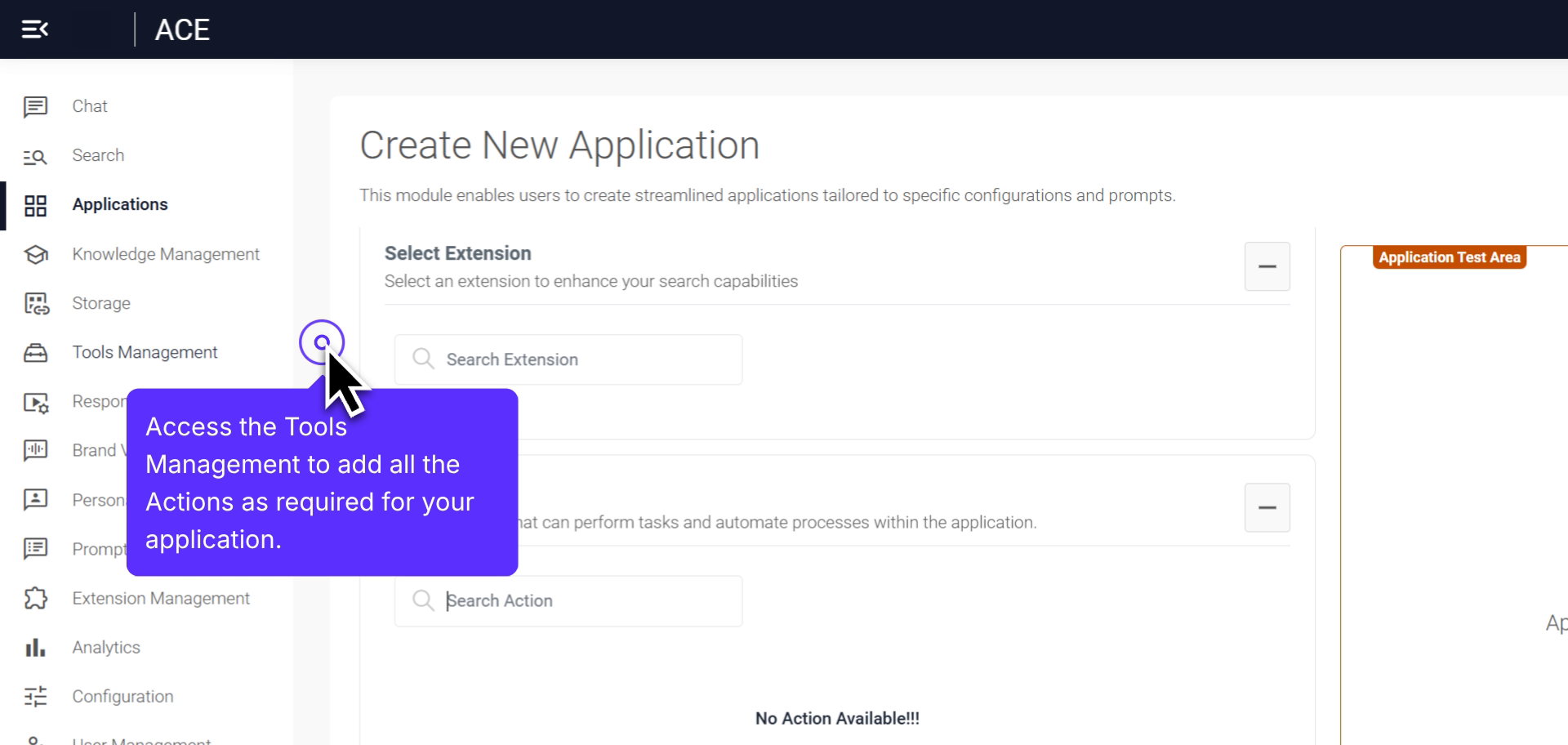Select the Storage icon in the sidebar

click(35, 303)
